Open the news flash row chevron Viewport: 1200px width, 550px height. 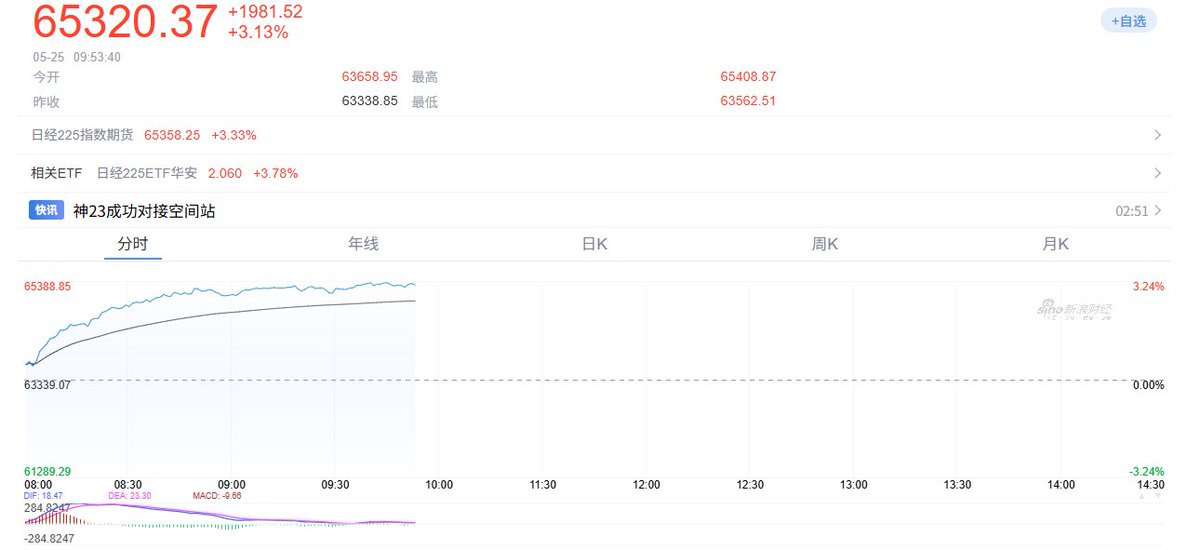point(1158,211)
